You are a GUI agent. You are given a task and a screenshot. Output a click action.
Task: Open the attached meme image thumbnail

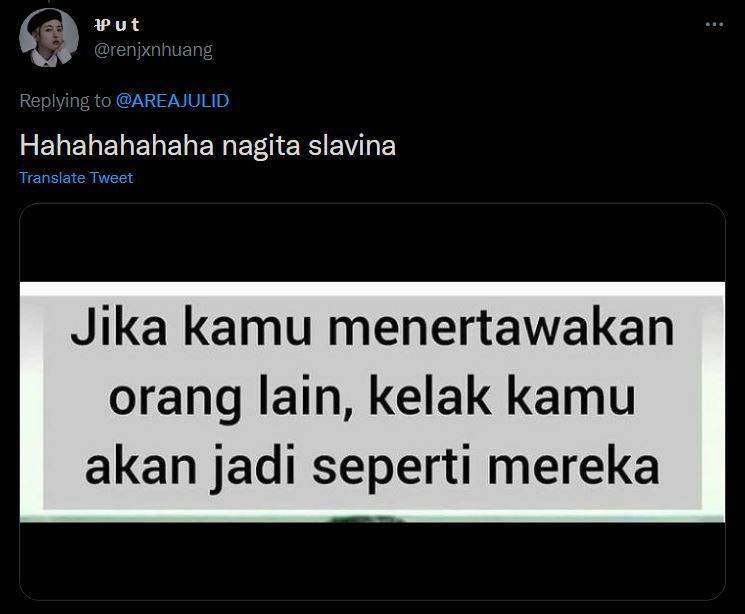pos(372,402)
